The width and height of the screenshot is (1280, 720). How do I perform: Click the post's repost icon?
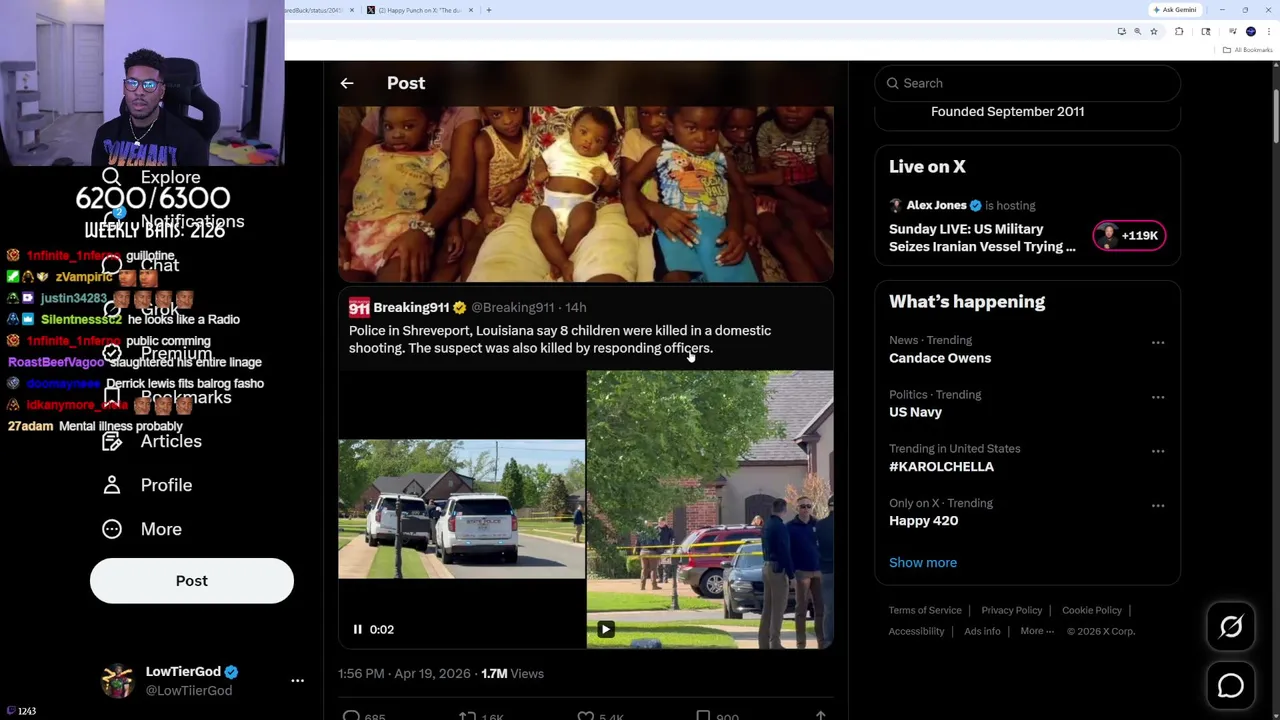(x=467, y=716)
